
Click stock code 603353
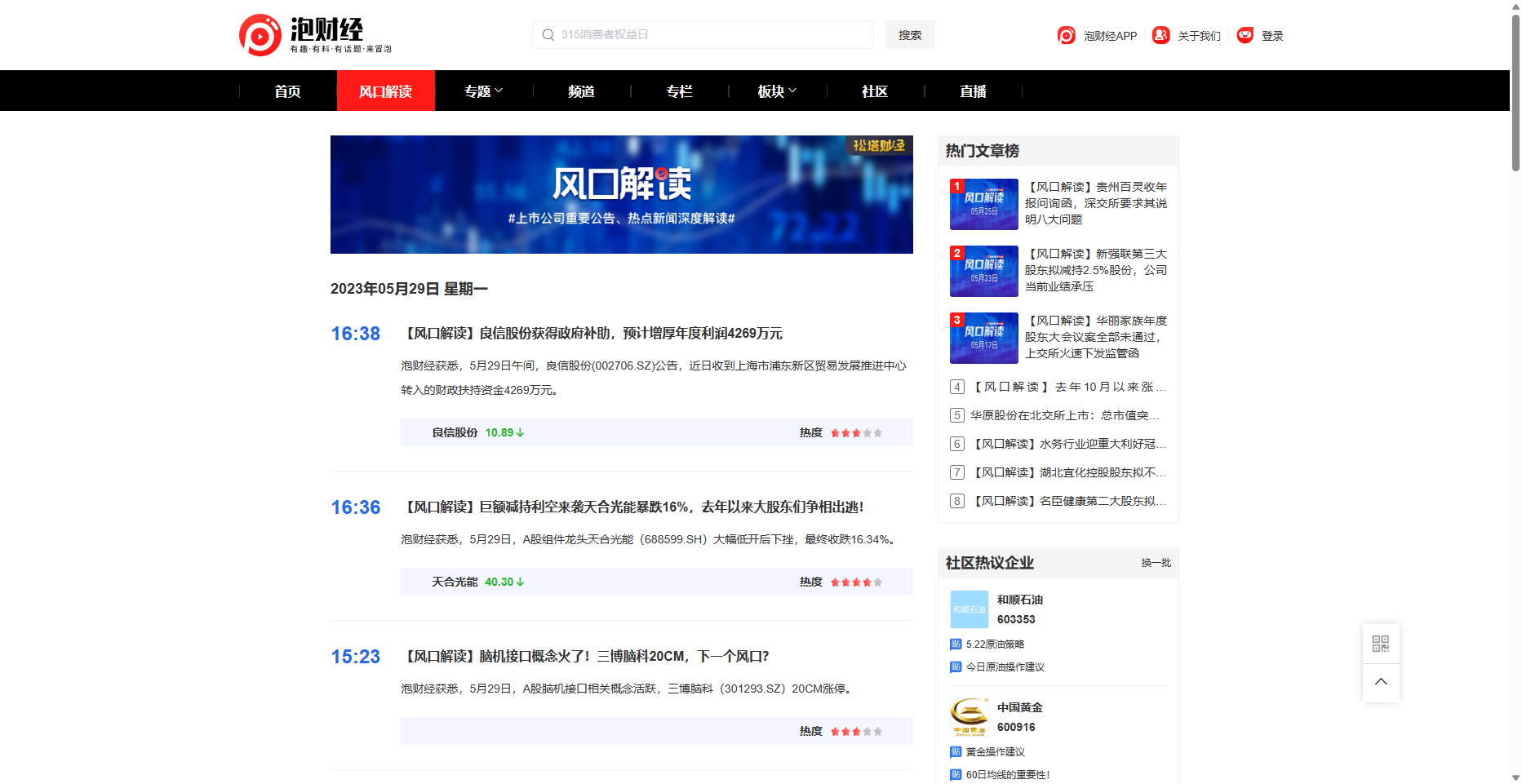coord(1016,619)
